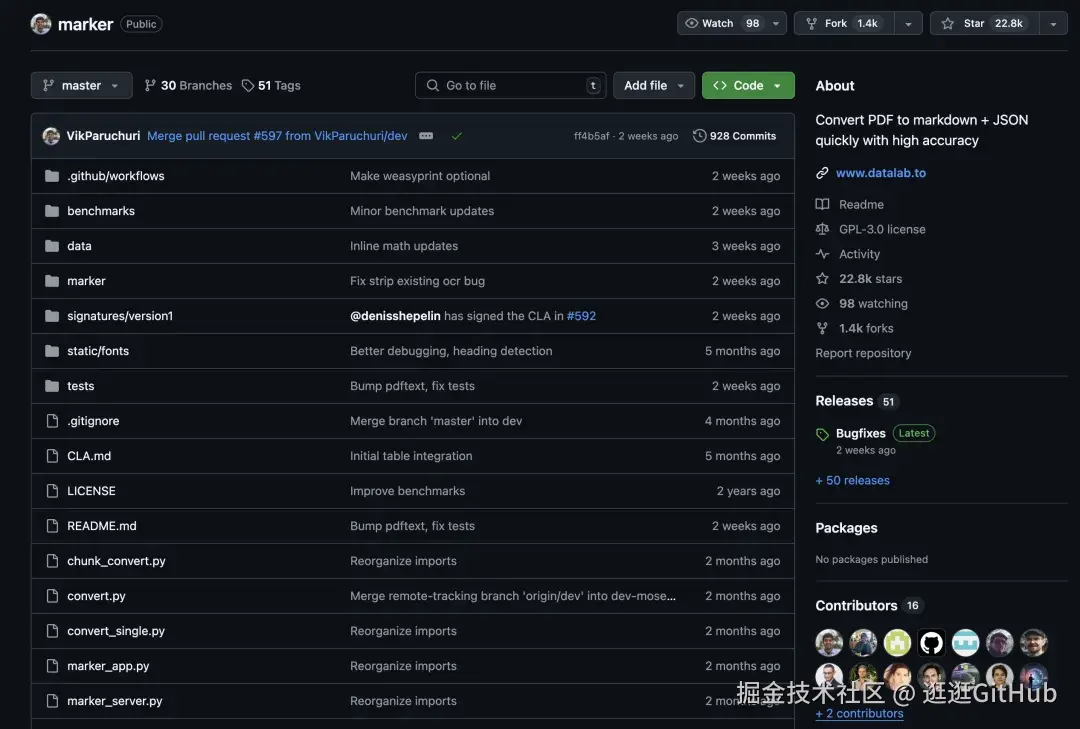Screen dimensions: 1080x729
Task: Click the Readme book icon
Action: pyautogui.click(x=822, y=204)
